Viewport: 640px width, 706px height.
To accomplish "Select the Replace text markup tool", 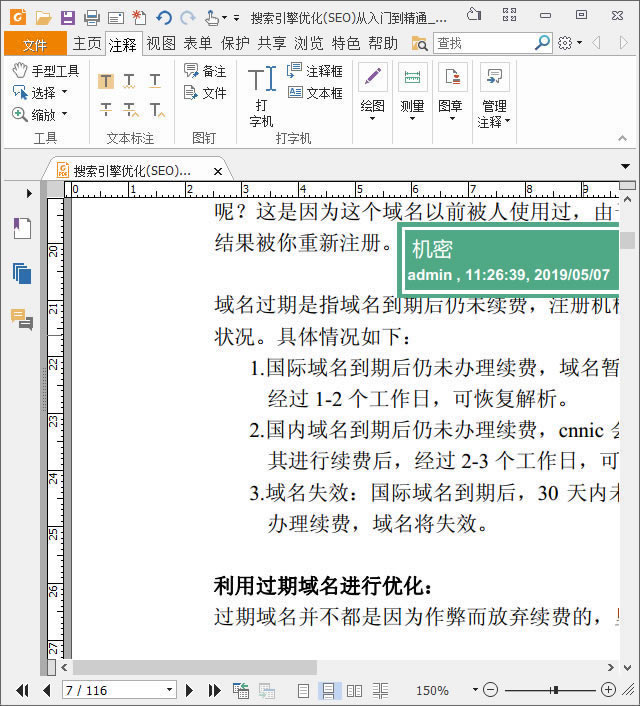I will [131, 109].
